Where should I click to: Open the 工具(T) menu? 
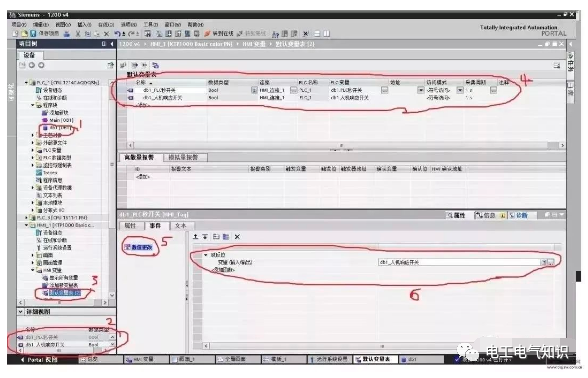coord(150,24)
